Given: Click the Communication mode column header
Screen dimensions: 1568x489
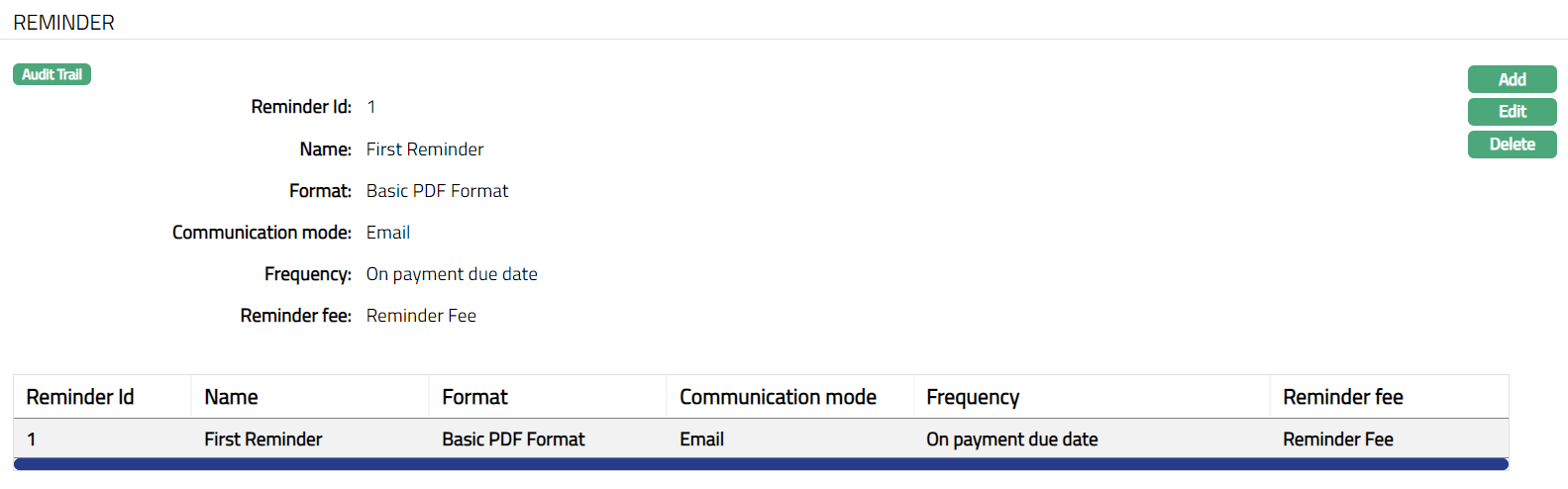Looking at the screenshot, I should point(778,397).
